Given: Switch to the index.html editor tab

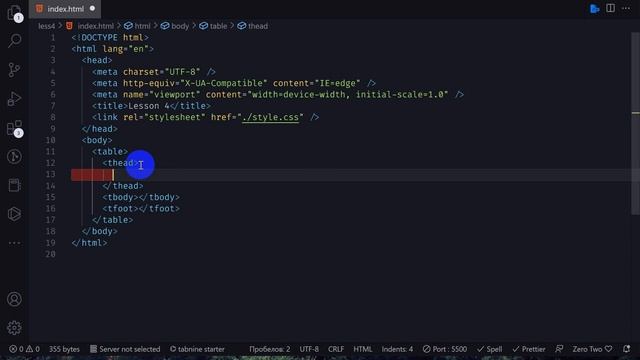Looking at the screenshot, I should tap(65, 9).
